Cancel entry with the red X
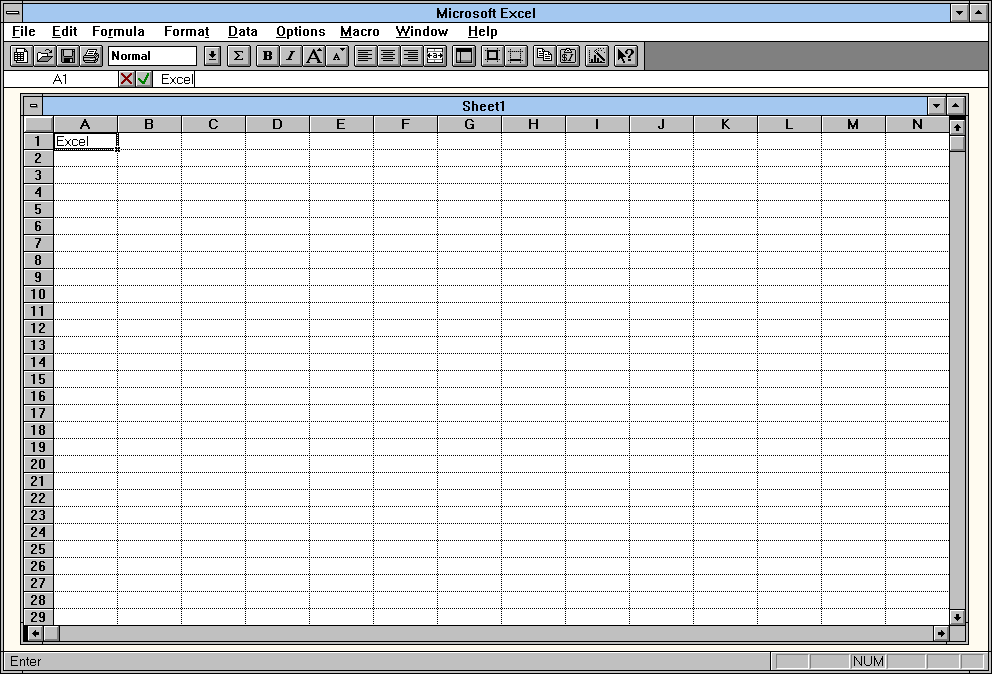992x674 pixels. point(127,79)
